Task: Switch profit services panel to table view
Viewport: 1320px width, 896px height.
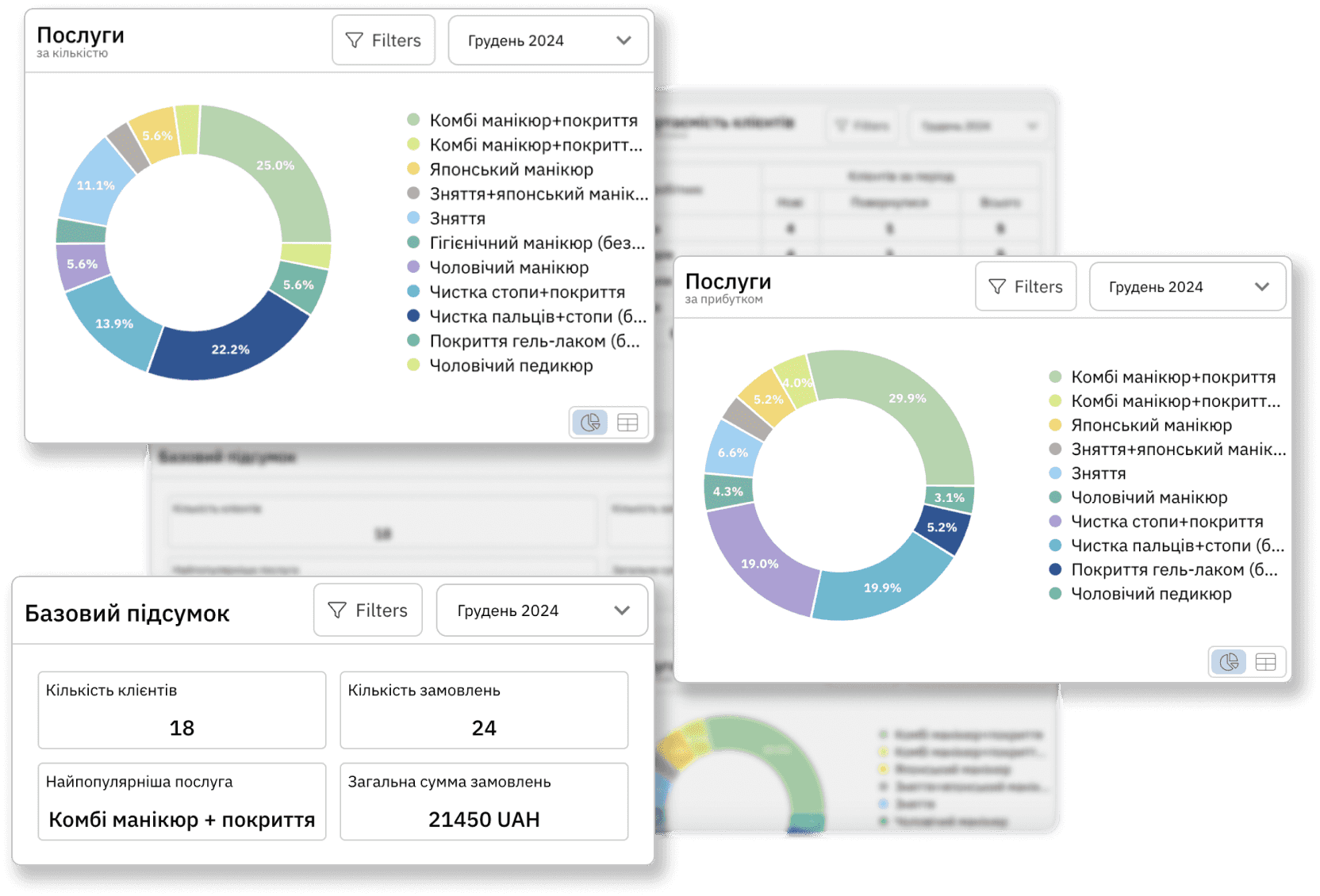Action: (1265, 662)
